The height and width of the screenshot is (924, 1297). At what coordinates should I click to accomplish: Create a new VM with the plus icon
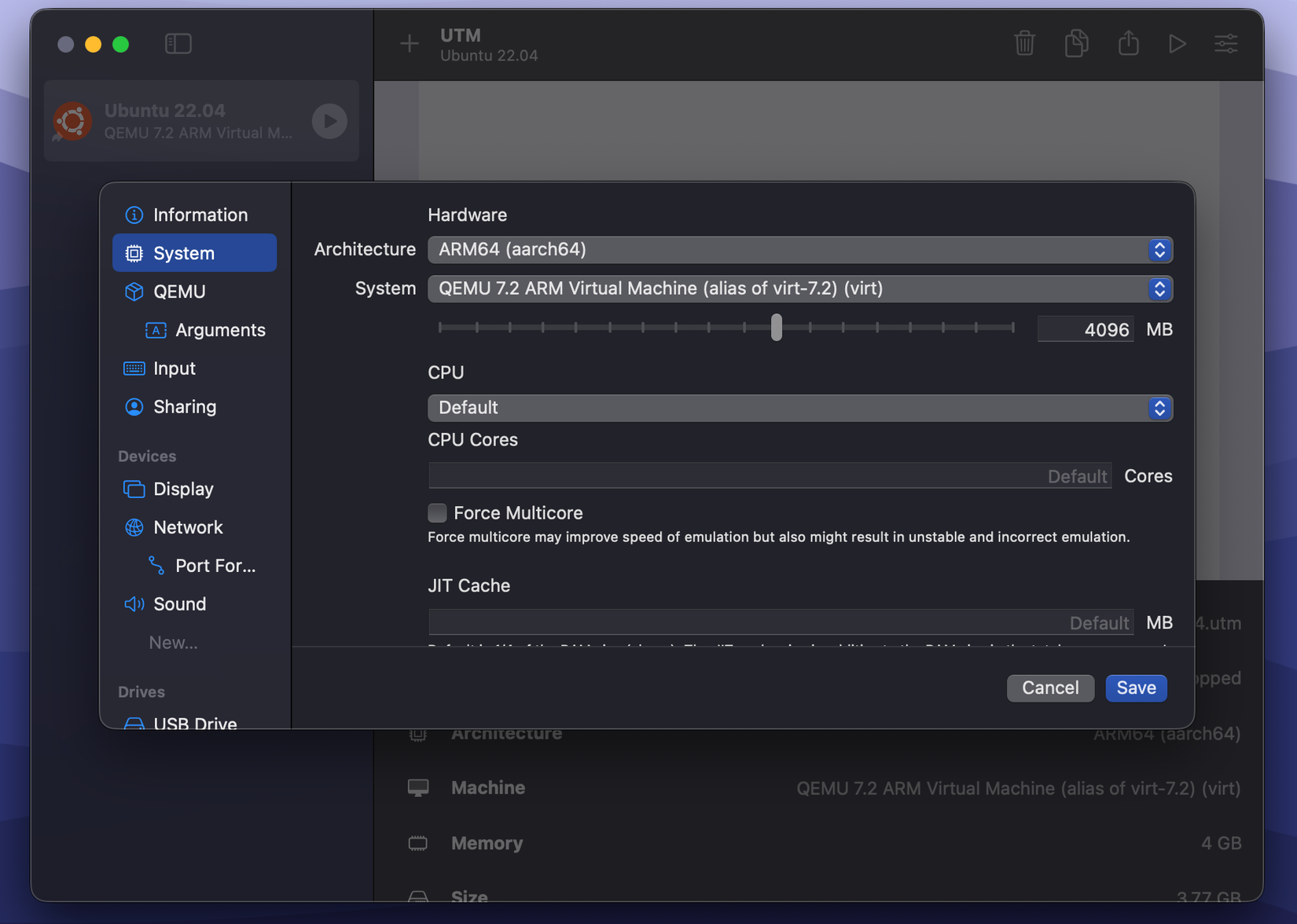409,44
